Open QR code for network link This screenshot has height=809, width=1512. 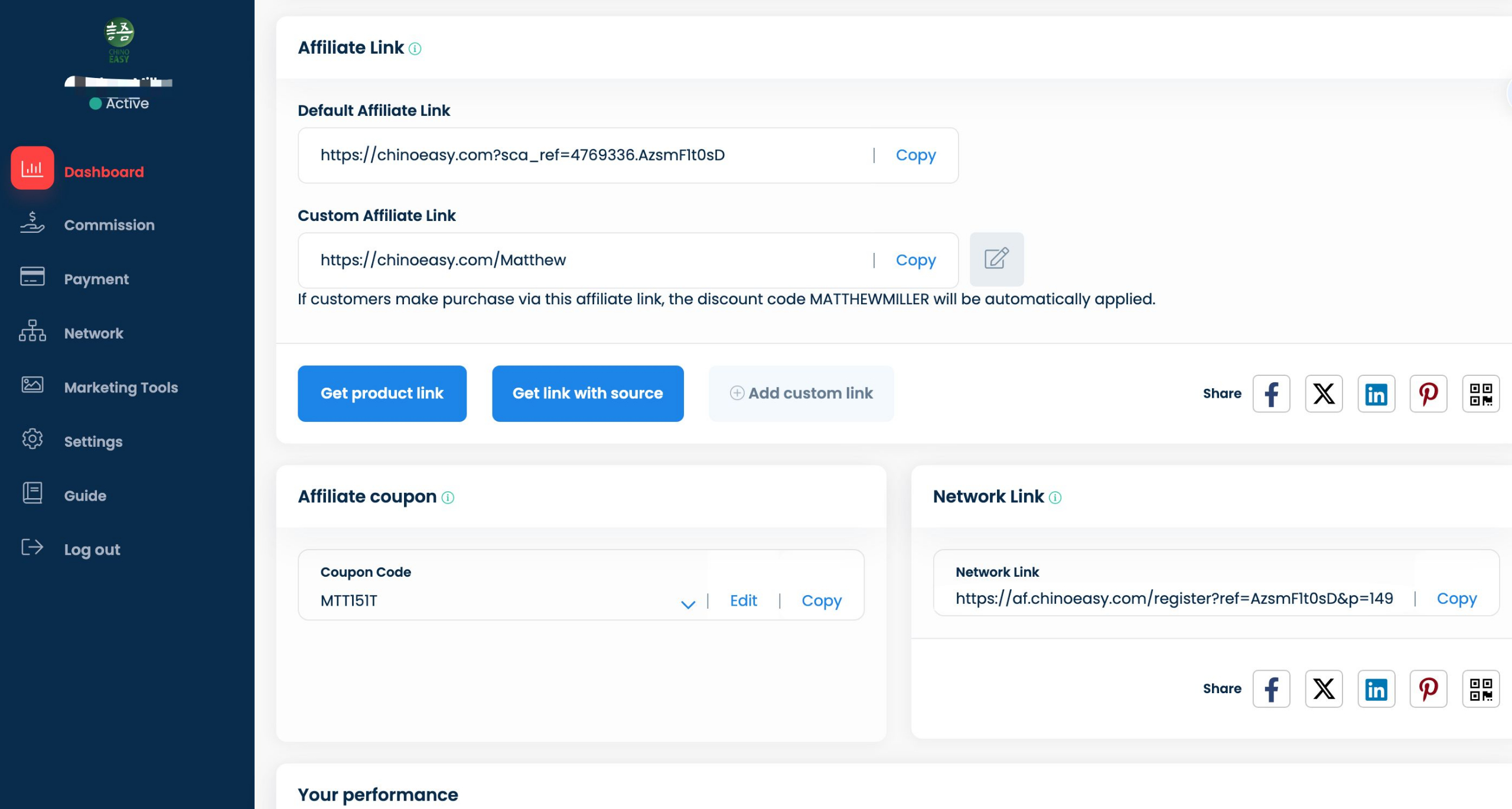click(x=1480, y=688)
